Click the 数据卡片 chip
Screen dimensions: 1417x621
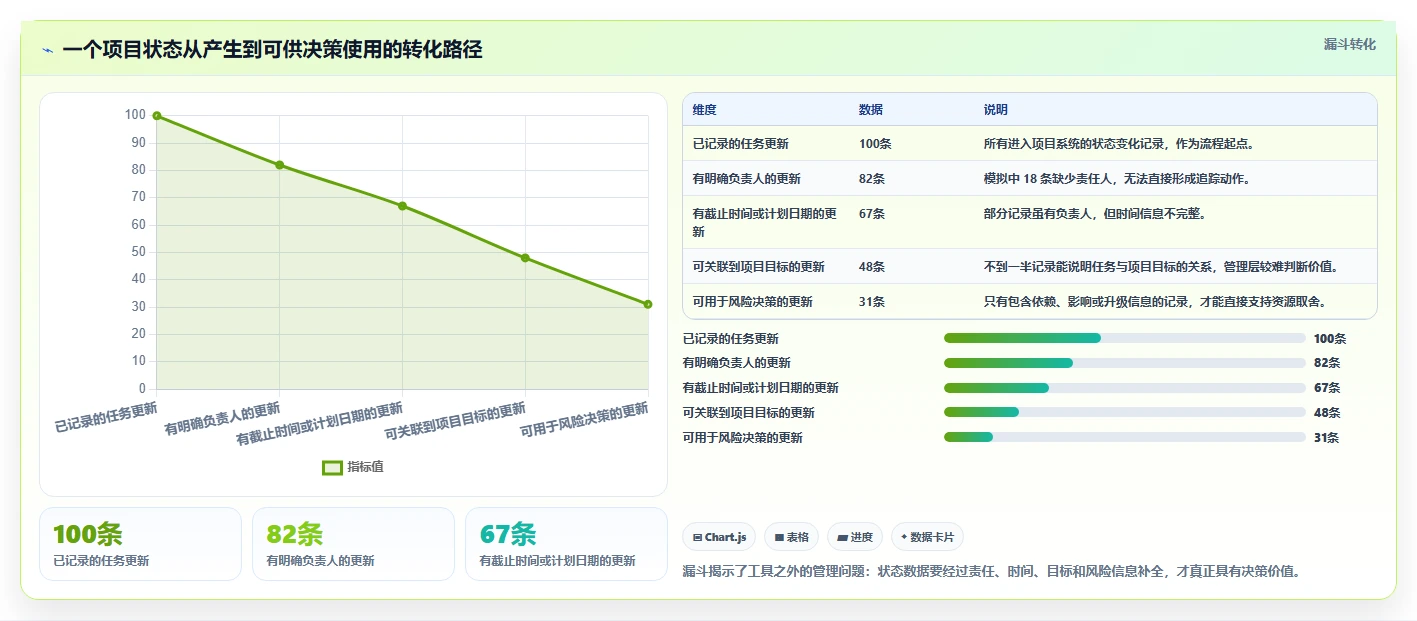tap(927, 537)
